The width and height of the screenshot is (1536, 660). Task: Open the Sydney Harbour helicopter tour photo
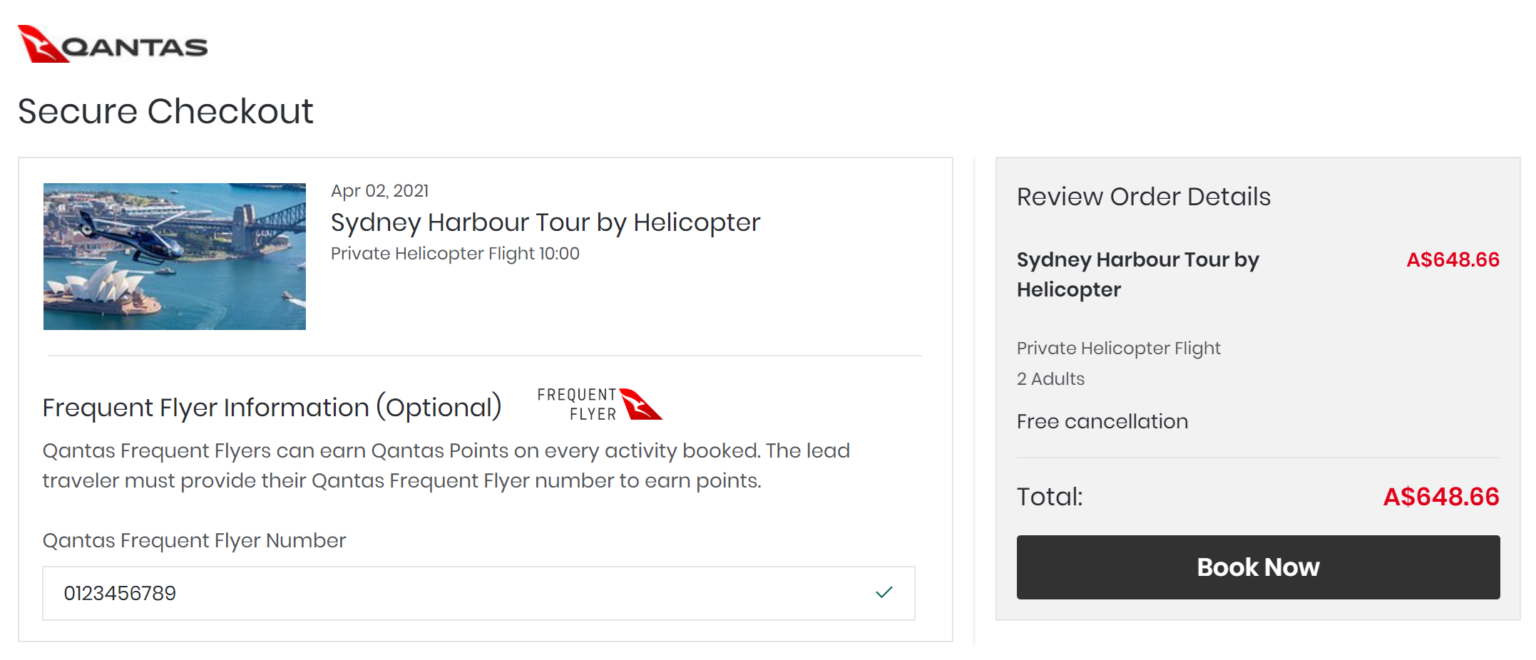[174, 256]
